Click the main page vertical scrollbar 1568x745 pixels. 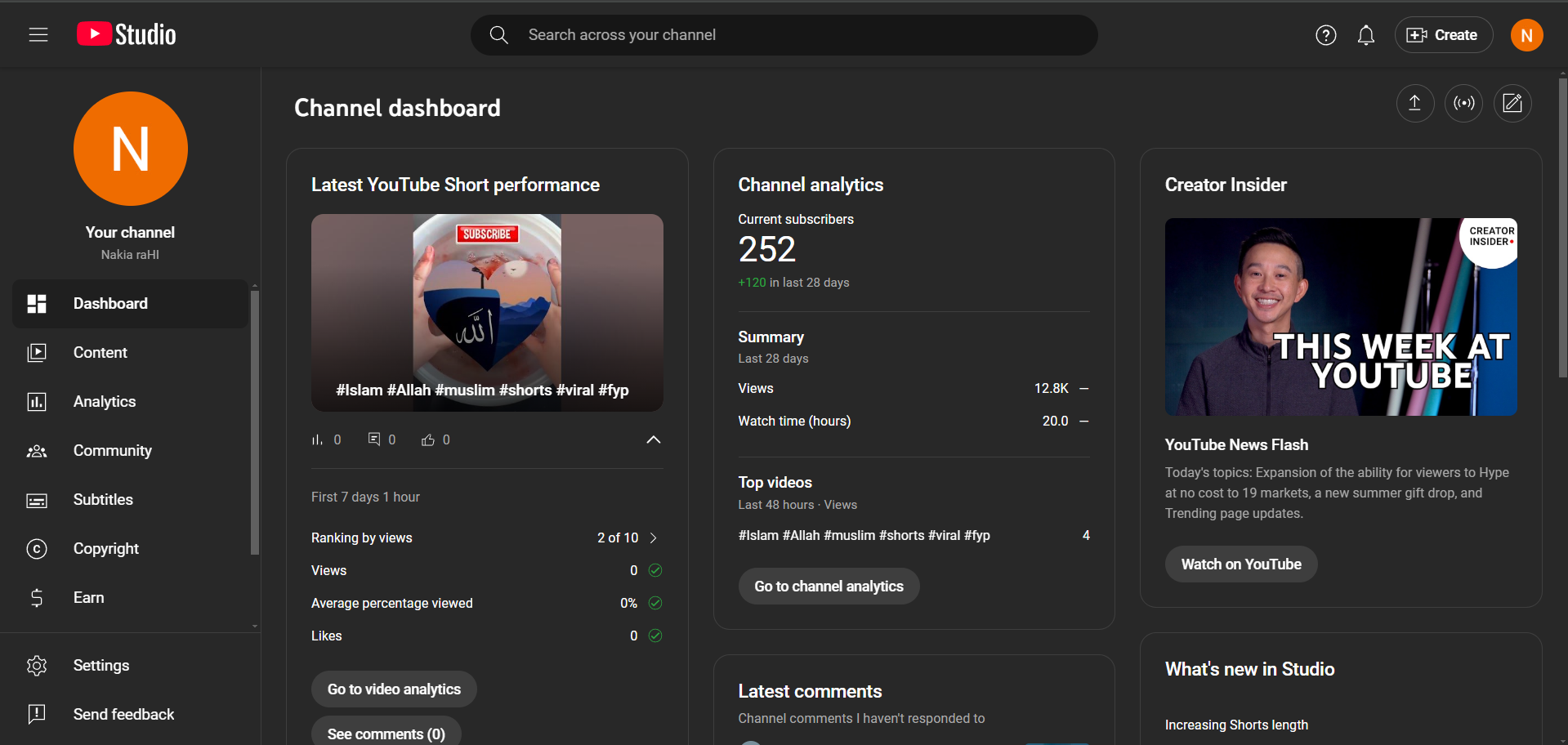[x=1562, y=229]
